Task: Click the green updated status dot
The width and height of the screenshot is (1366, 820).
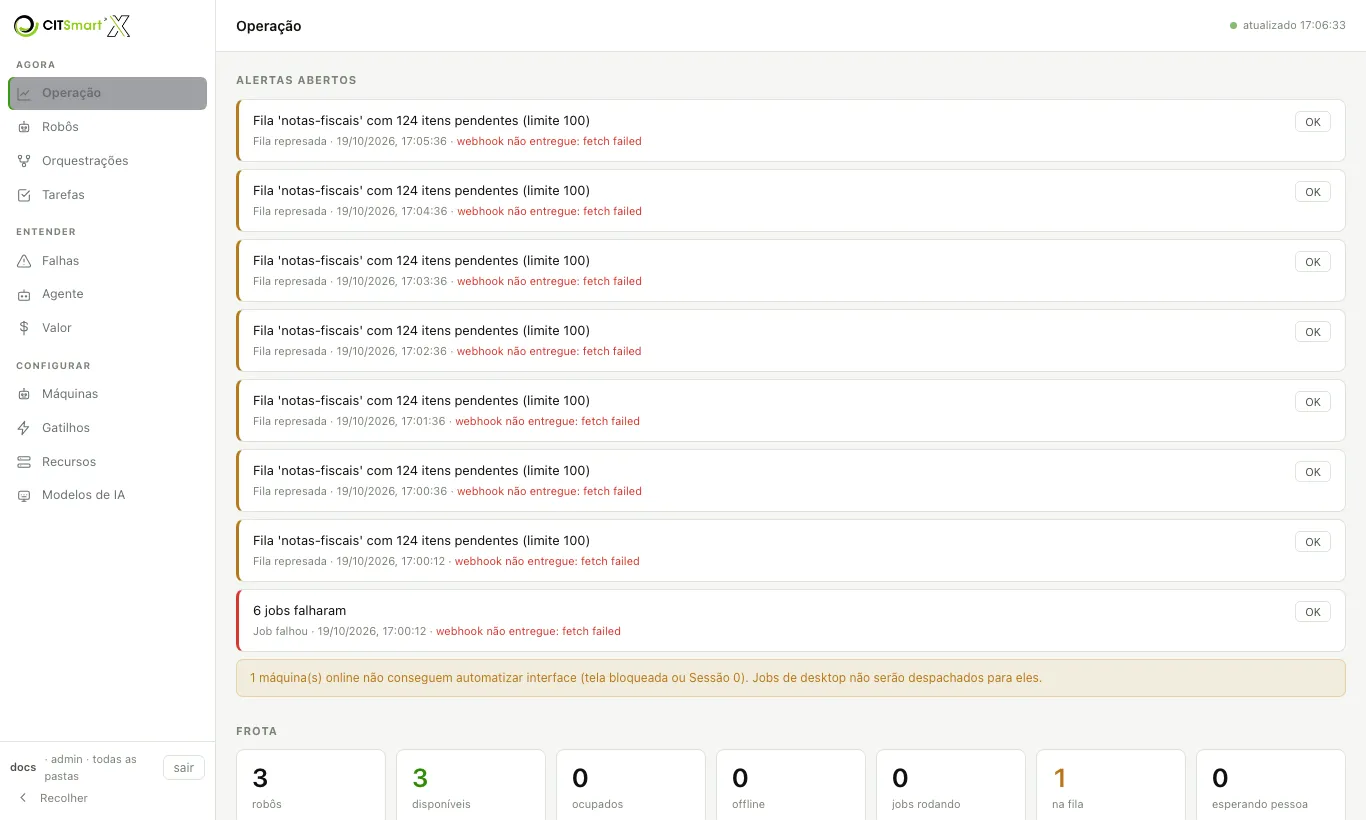Action: click(x=1234, y=26)
